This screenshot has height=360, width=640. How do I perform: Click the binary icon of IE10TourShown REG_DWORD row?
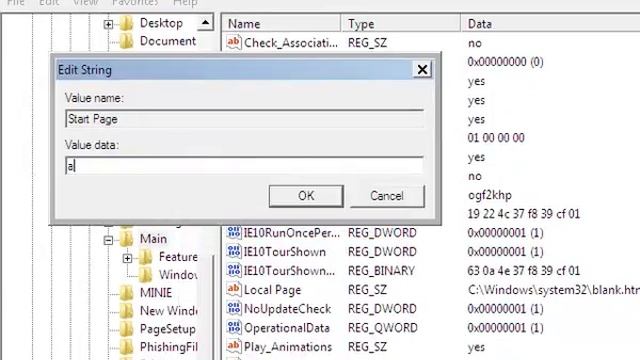tap(233, 251)
